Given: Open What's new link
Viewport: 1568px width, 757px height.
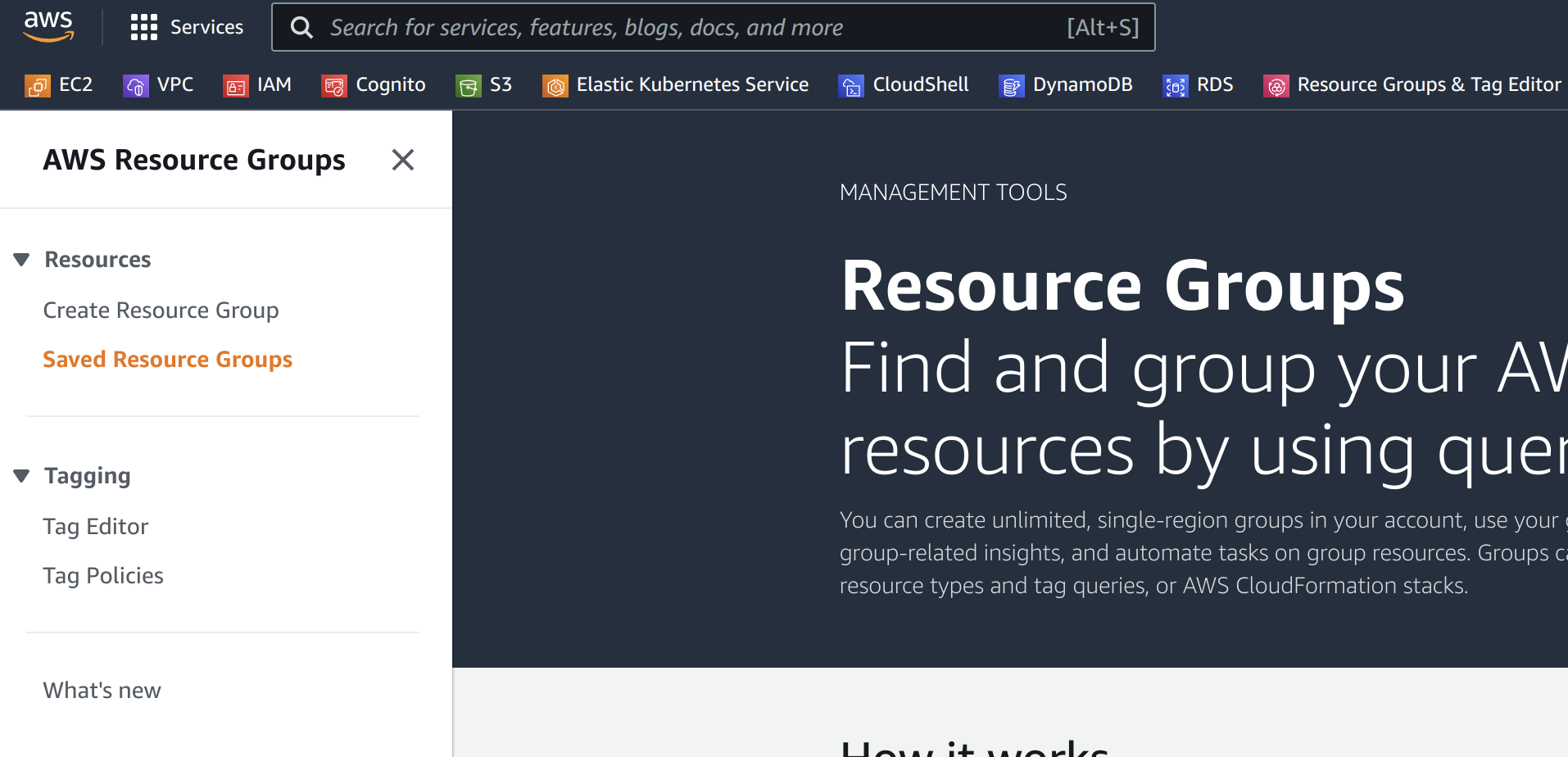Looking at the screenshot, I should point(102,691).
